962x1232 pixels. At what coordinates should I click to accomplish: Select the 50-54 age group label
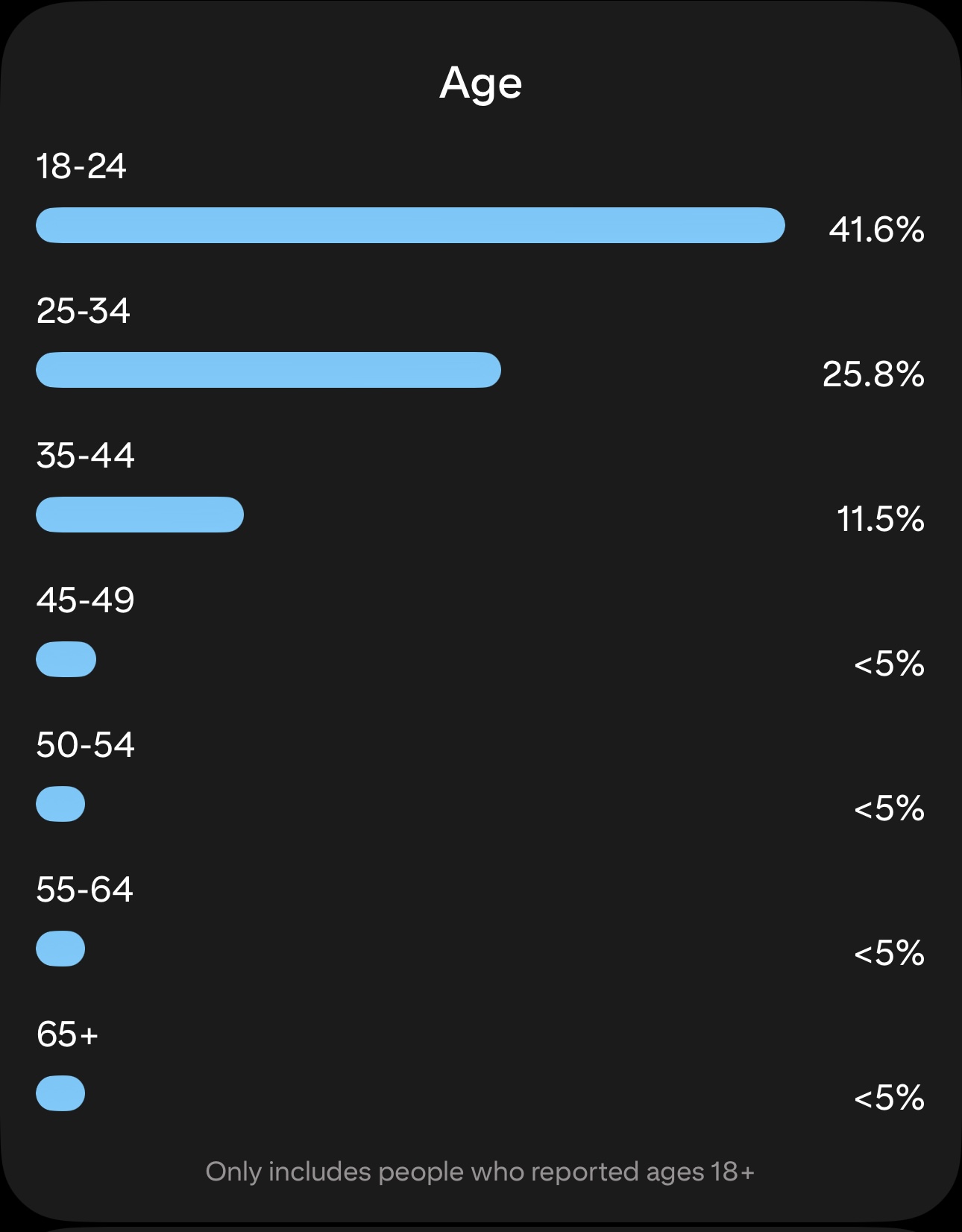tap(85, 745)
